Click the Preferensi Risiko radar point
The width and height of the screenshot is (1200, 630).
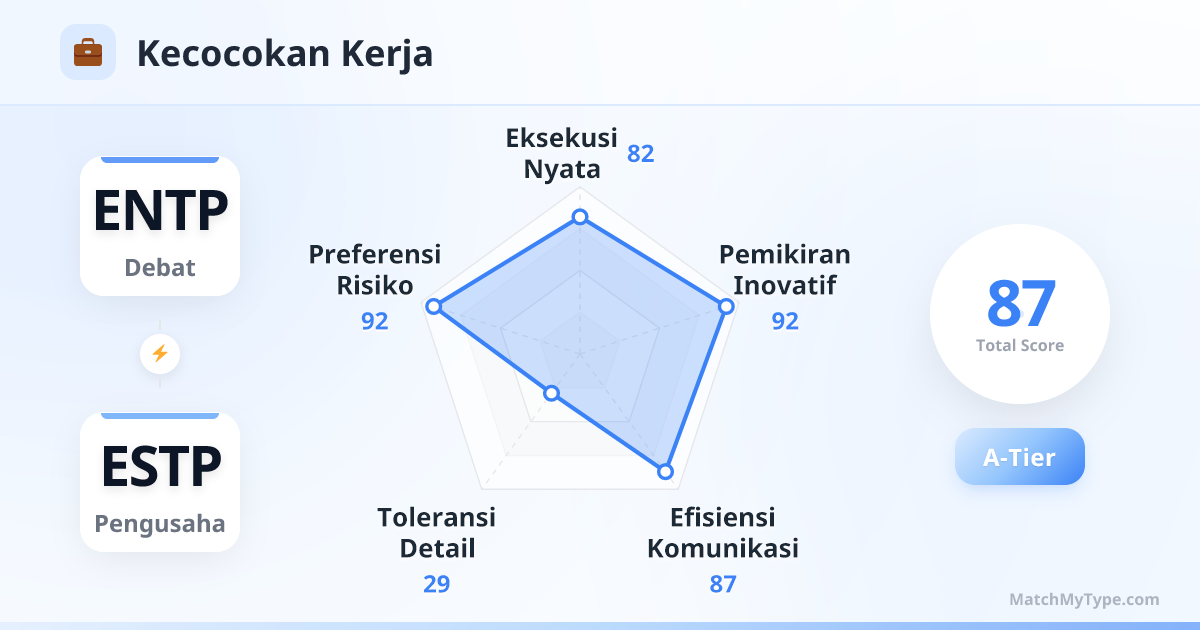click(x=433, y=307)
